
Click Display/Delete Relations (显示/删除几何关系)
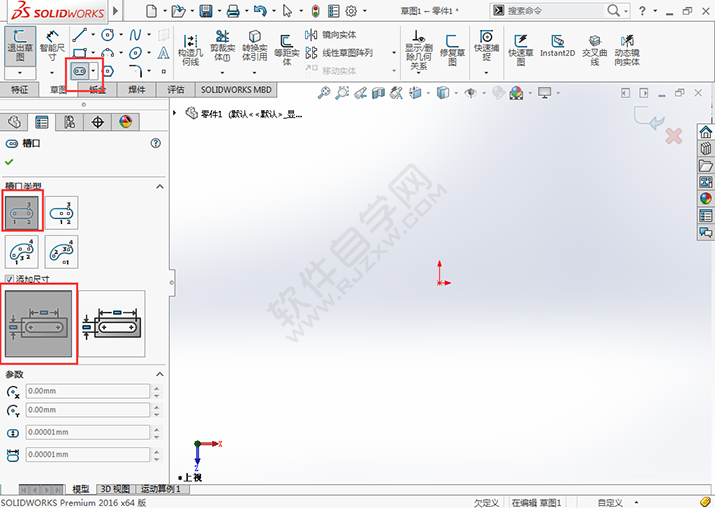point(419,50)
